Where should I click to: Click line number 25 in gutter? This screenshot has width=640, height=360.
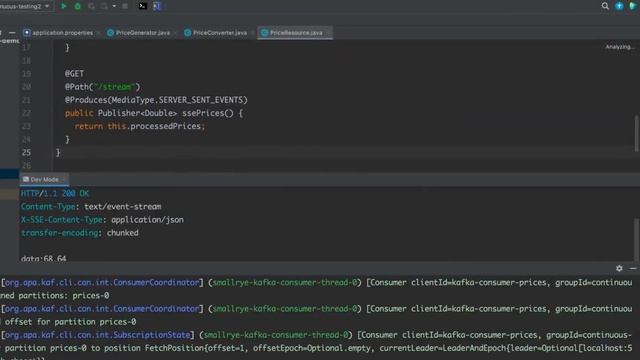pyautogui.click(x=26, y=152)
